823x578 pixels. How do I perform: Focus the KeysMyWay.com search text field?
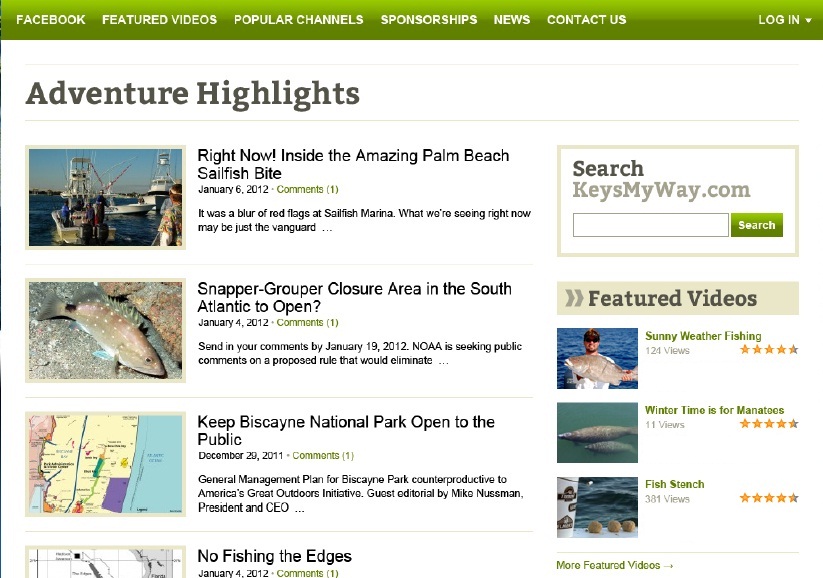(x=650, y=225)
